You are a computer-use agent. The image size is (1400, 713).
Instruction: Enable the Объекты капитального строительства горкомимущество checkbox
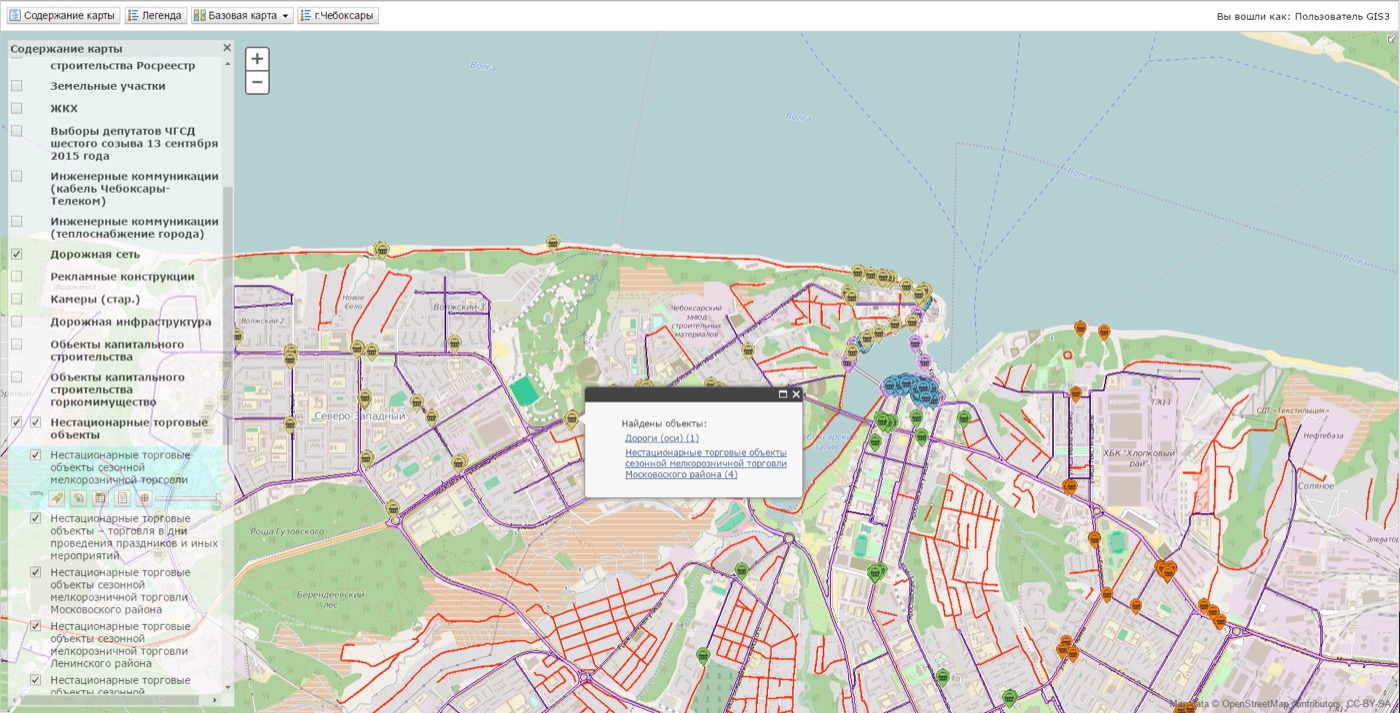pos(16,377)
